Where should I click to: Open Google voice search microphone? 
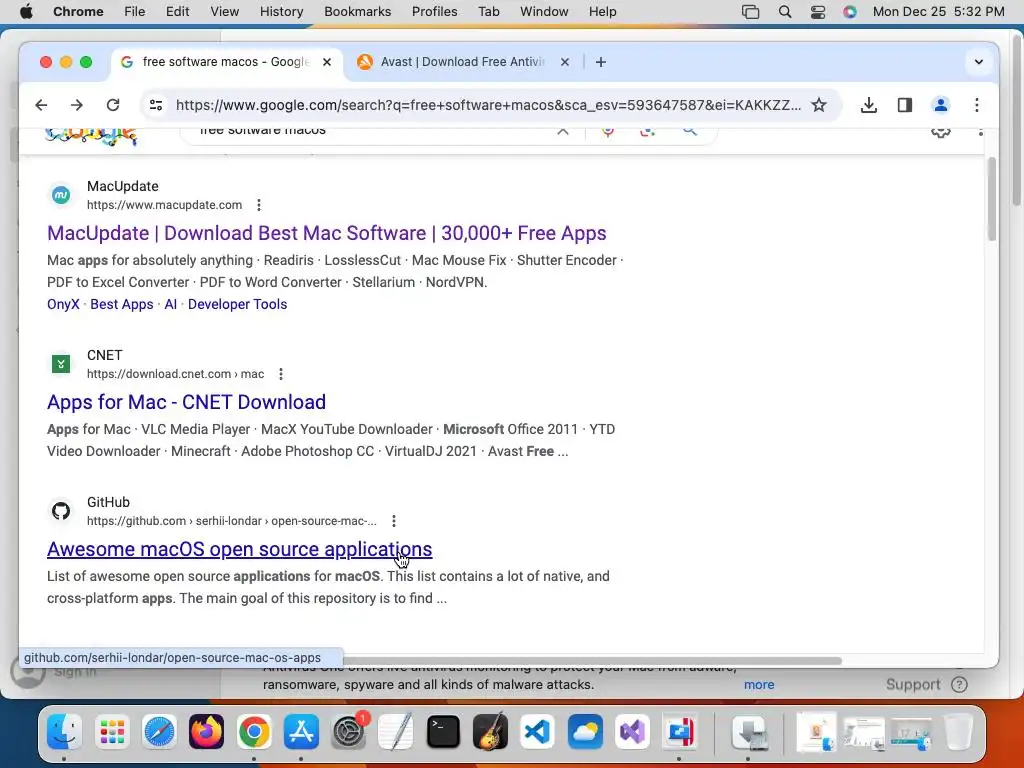(608, 131)
